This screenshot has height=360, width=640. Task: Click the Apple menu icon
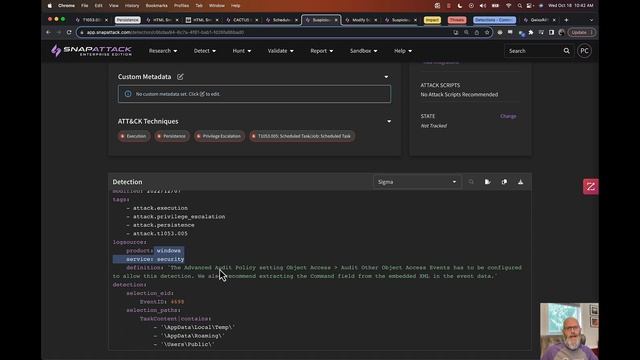tap(49, 6)
